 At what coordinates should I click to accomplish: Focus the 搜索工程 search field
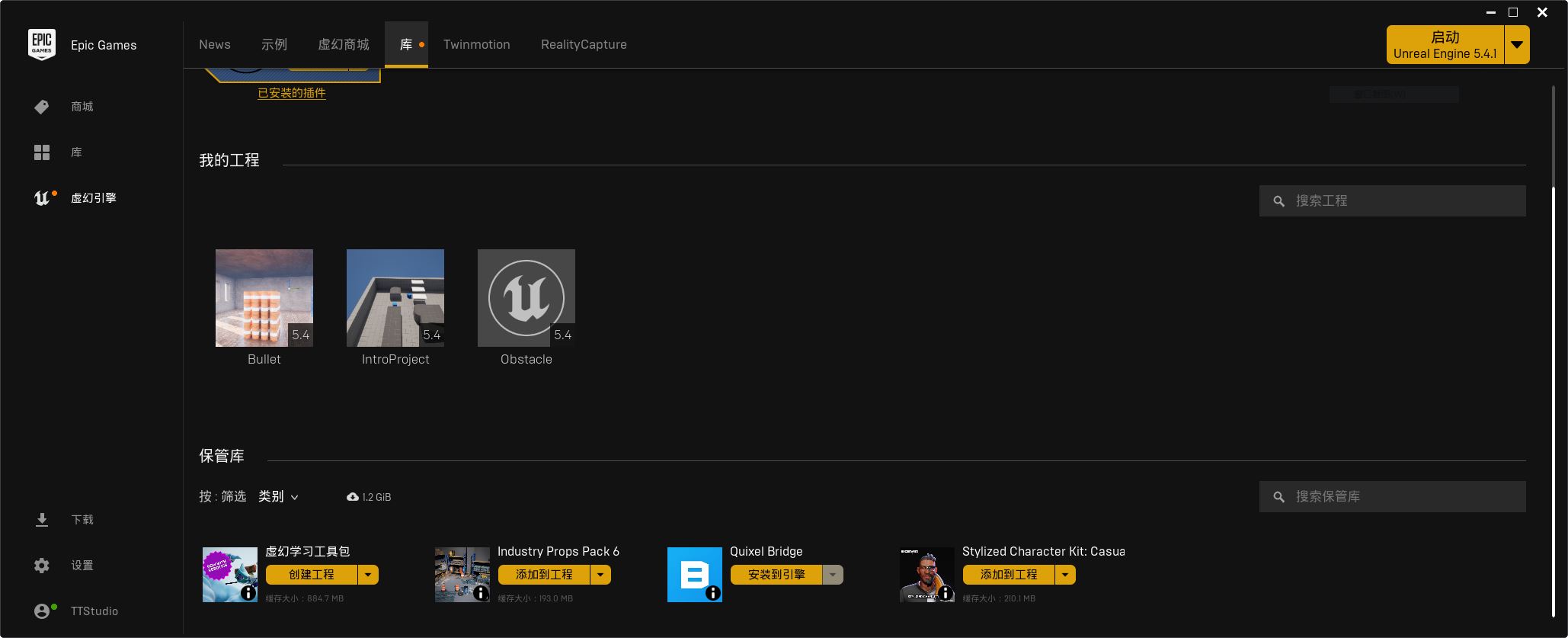coord(1393,201)
